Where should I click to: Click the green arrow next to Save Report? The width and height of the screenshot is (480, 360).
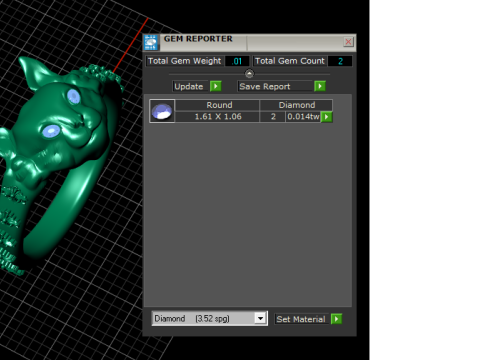[x=320, y=86]
